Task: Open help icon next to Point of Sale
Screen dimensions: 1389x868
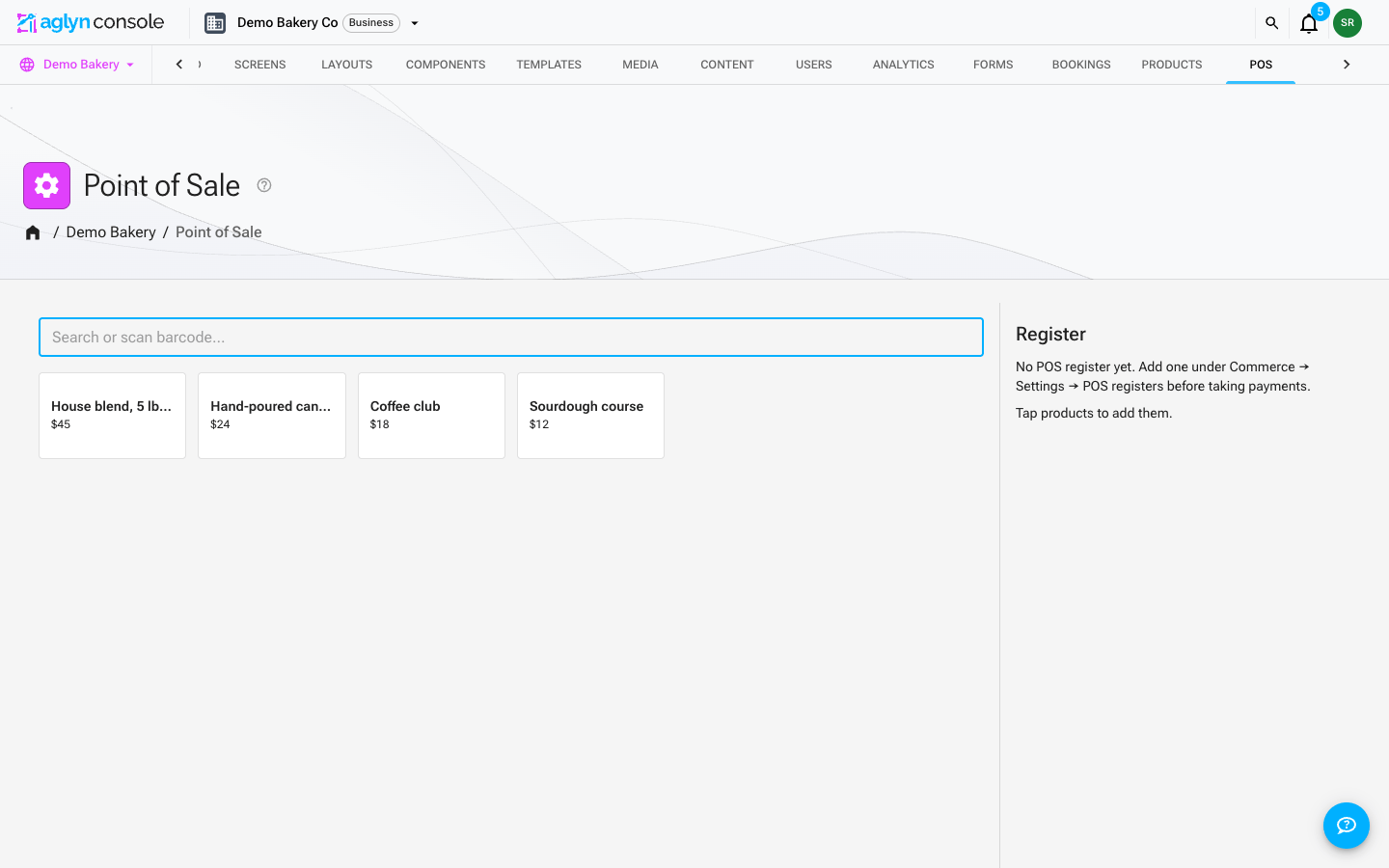Action: point(264,185)
